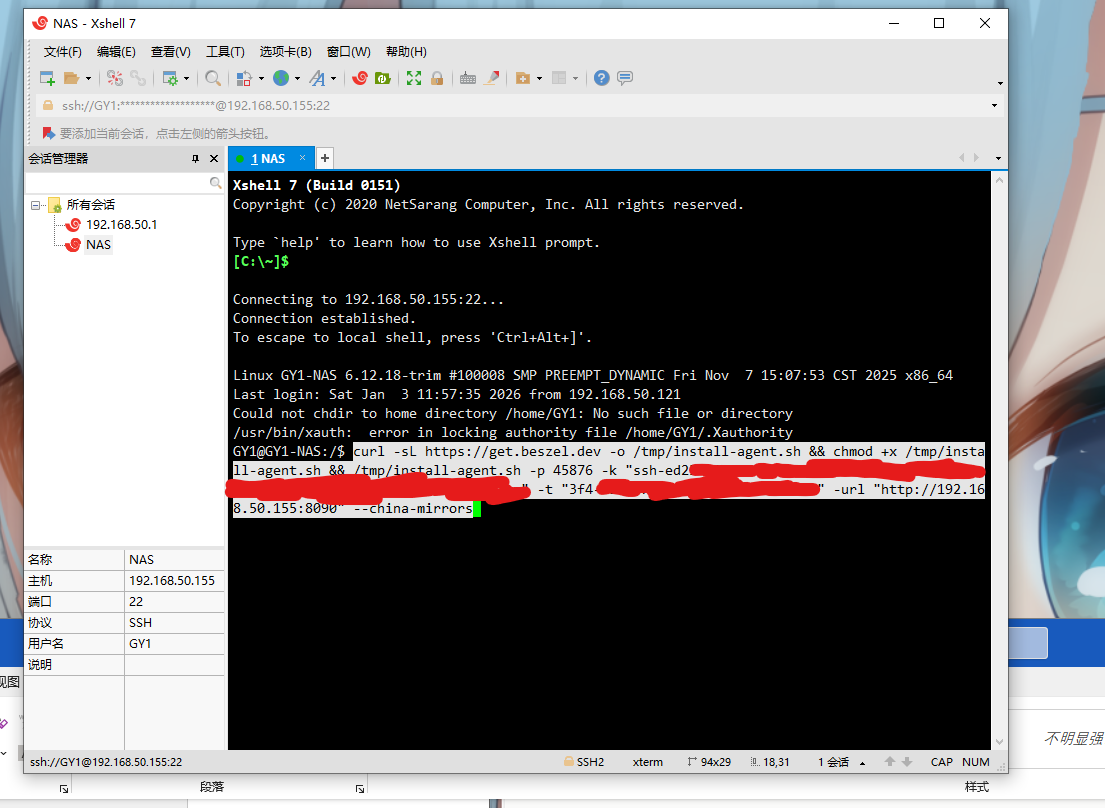Click the red Xshell swirl toolbar icon
This screenshot has height=808, width=1105.
359,78
